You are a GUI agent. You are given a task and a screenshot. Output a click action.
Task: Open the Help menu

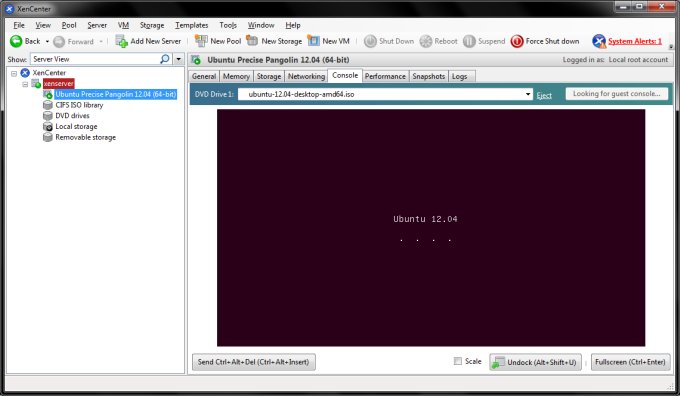point(293,25)
